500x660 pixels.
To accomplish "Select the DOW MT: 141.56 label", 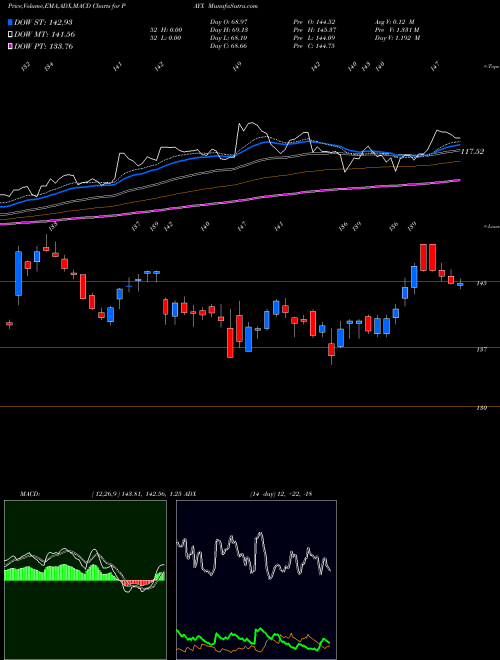I will point(45,34).
